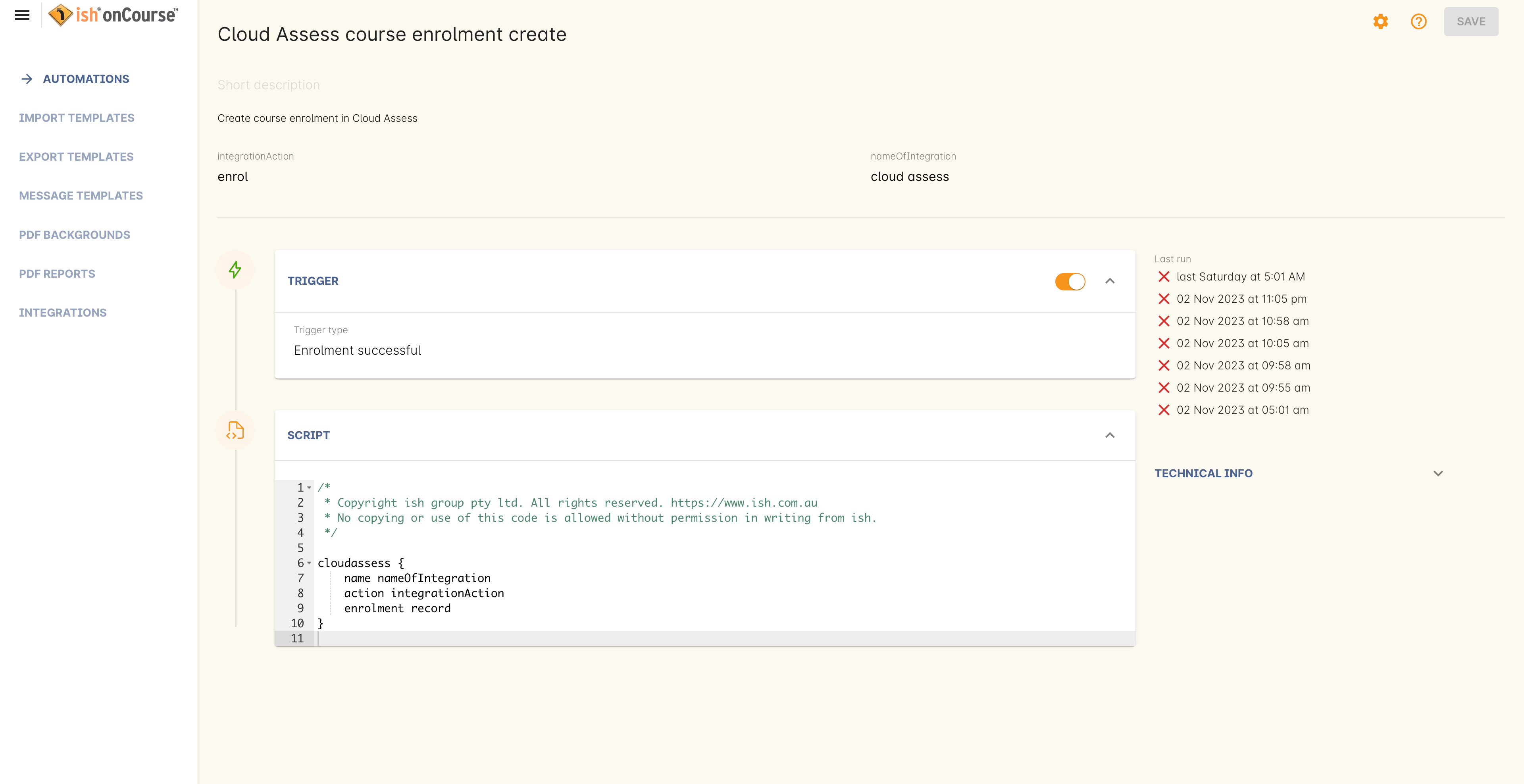Image resolution: width=1524 pixels, height=784 pixels.
Task: Open PDF Backgrounds
Action: click(x=75, y=235)
